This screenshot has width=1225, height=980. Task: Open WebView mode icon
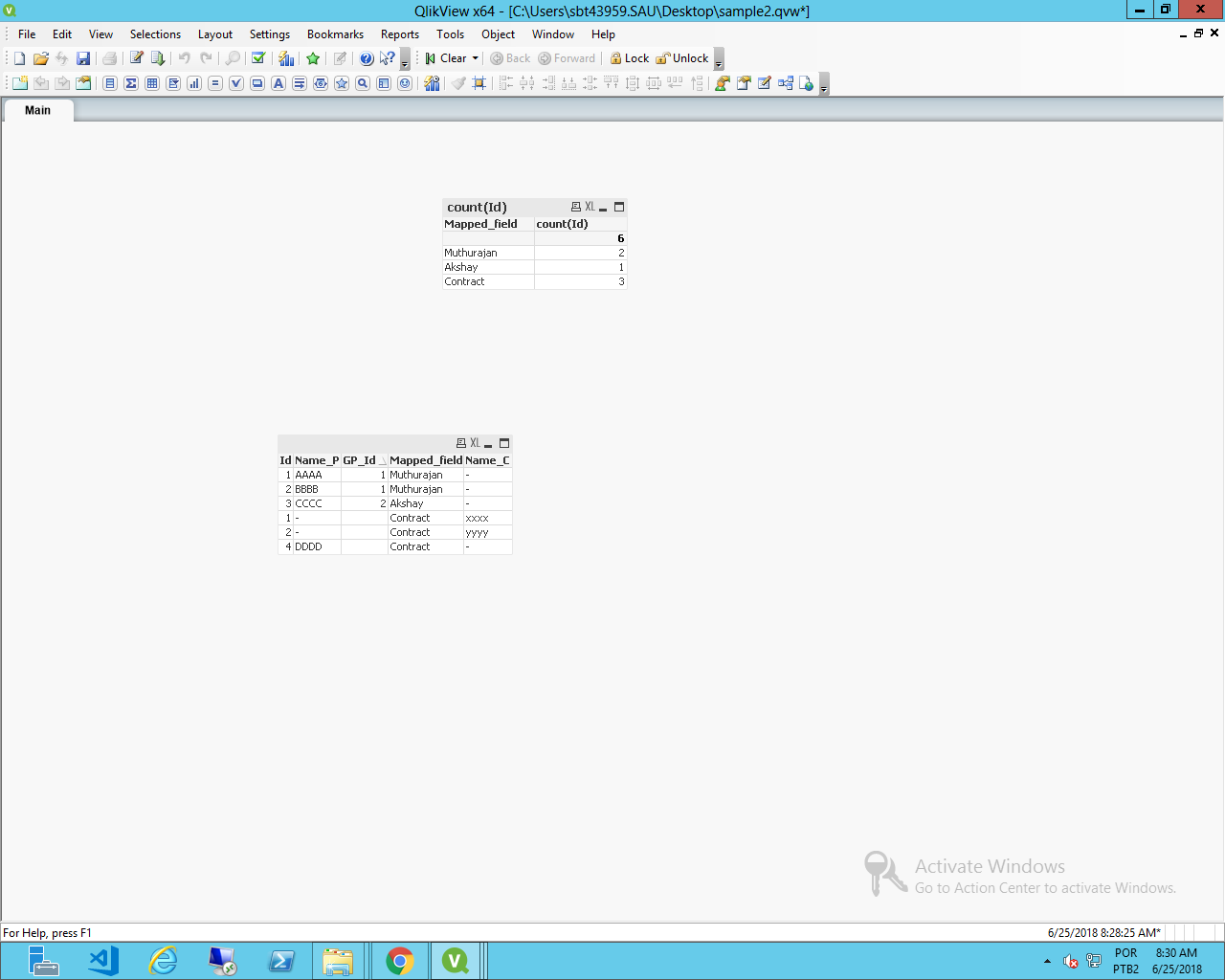tap(807, 83)
